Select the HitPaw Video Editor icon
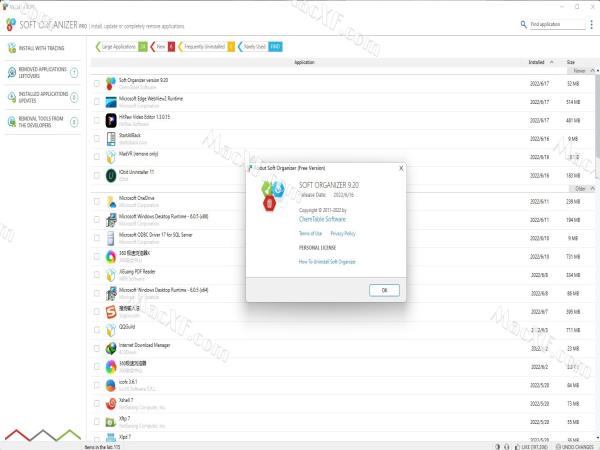 pyautogui.click(x=111, y=120)
